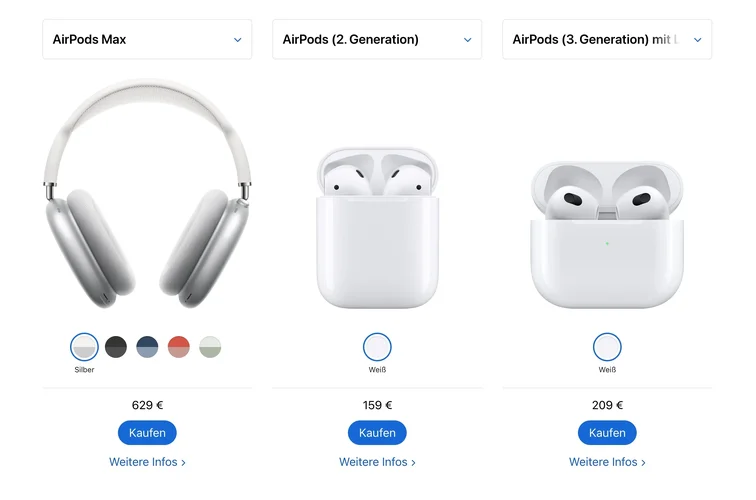Select the Pink AirPods Max color swatch
Screen dimensions: 756x500
(x=178, y=347)
